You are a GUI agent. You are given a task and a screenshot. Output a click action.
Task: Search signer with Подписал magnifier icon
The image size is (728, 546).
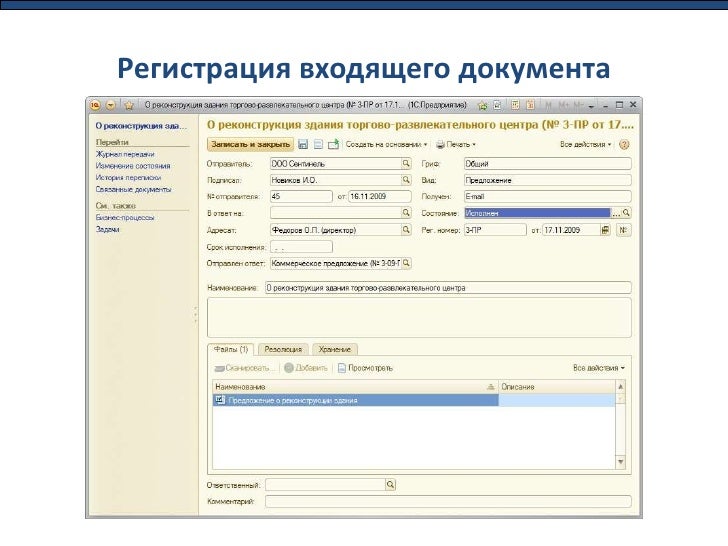pos(406,180)
